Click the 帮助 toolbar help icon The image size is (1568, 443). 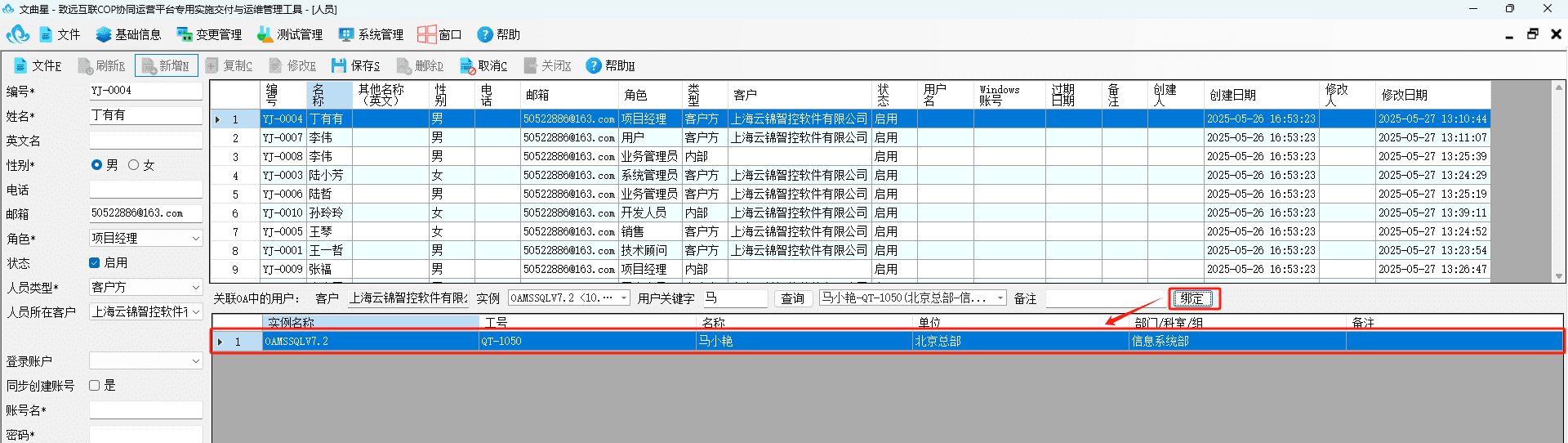tap(594, 65)
